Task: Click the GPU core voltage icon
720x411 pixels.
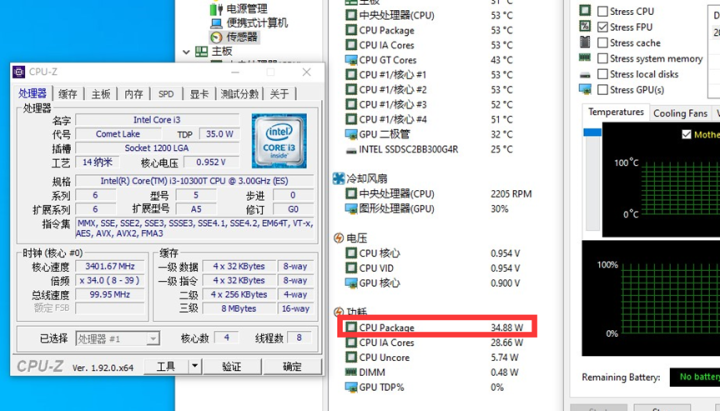Action: click(x=351, y=283)
